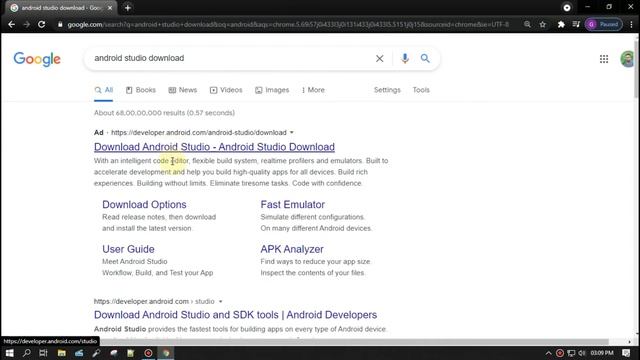
Task: Open the Google account avatar
Action: tap(628, 59)
